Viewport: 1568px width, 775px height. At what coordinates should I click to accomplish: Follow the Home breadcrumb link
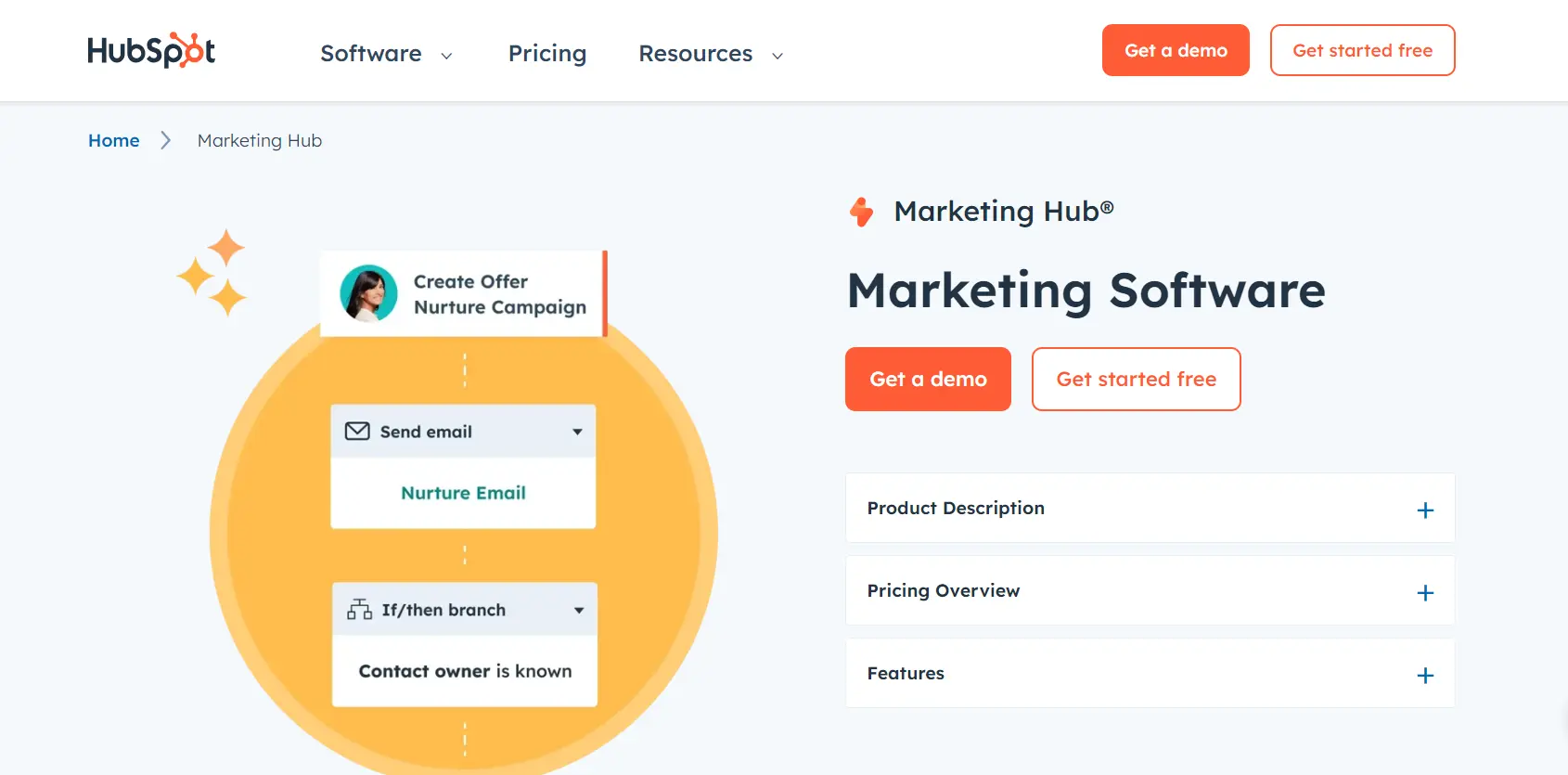[x=114, y=140]
